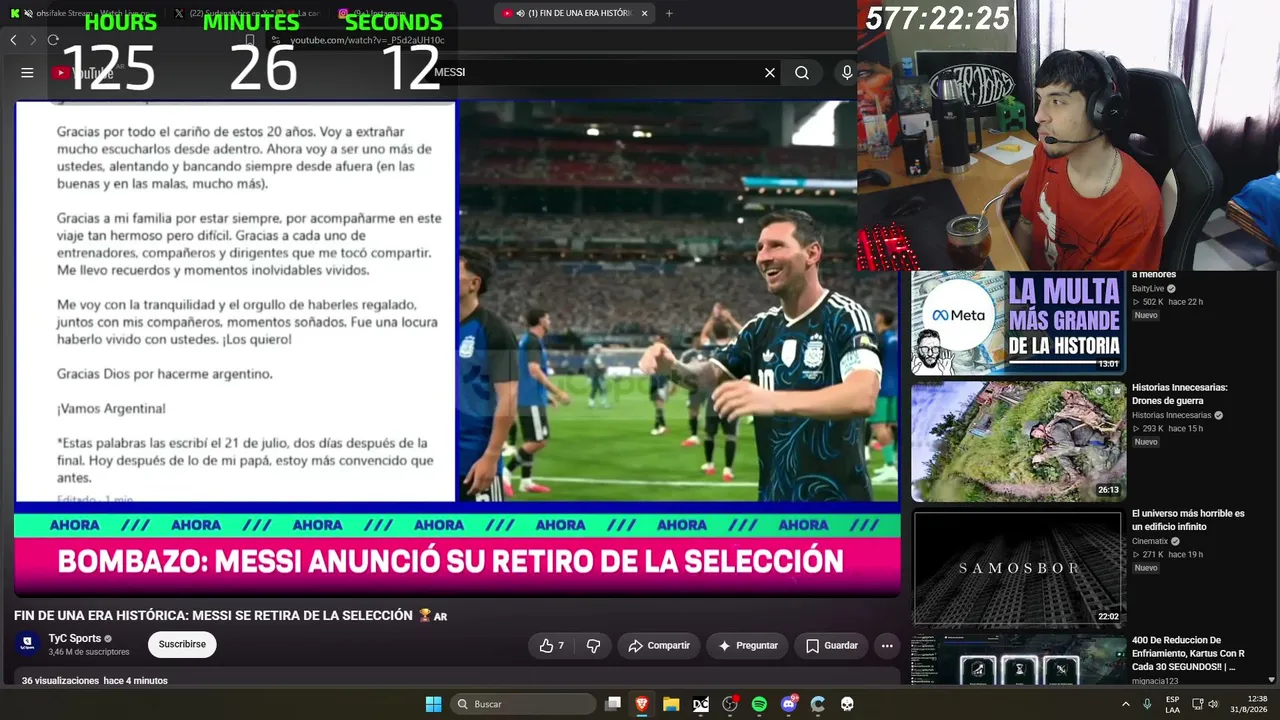The width and height of the screenshot is (1280, 720).
Task: Open the Drones de guerra video thumbnail
Action: pyautogui.click(x=1018, y=441)
